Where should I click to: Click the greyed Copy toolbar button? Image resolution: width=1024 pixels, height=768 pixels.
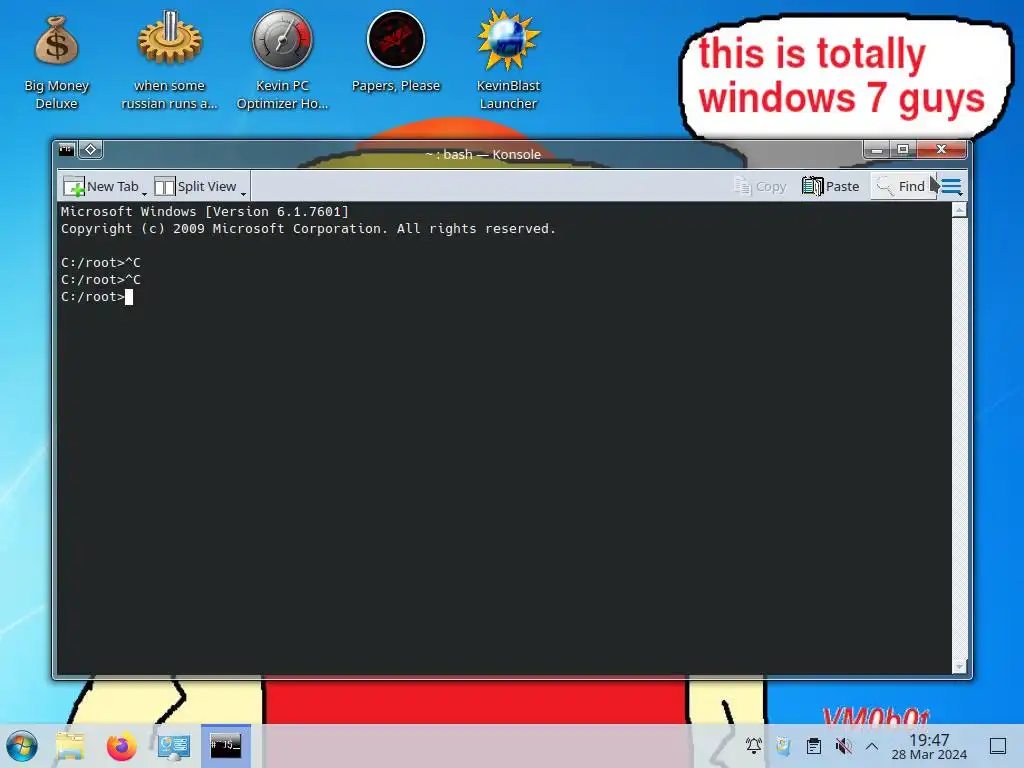tap(760, 187)
